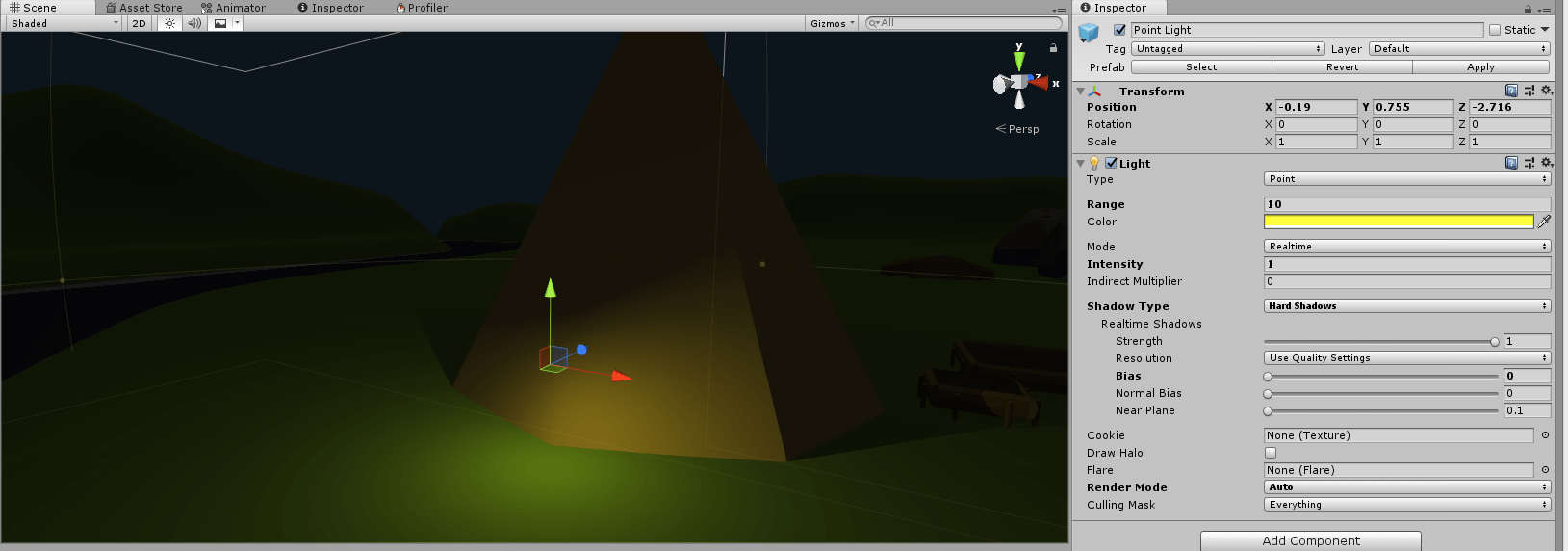Open shadow Resolution dropdown
1568x551 pixels.
click(x=1407, y=358)
